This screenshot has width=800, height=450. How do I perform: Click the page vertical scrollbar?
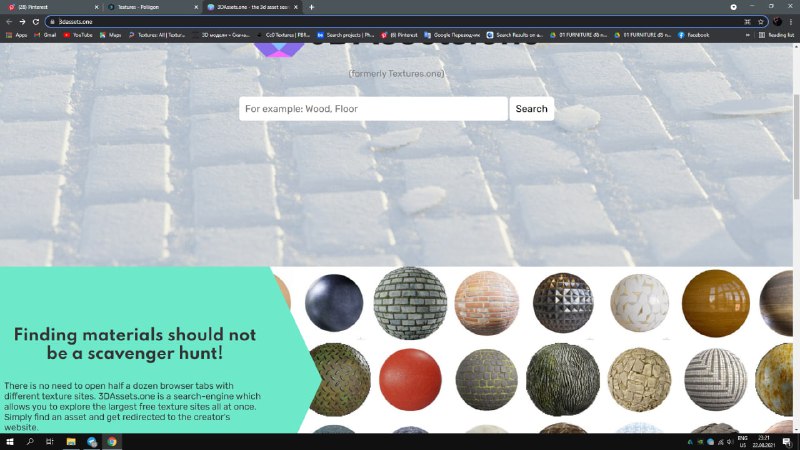click(796, 146)
